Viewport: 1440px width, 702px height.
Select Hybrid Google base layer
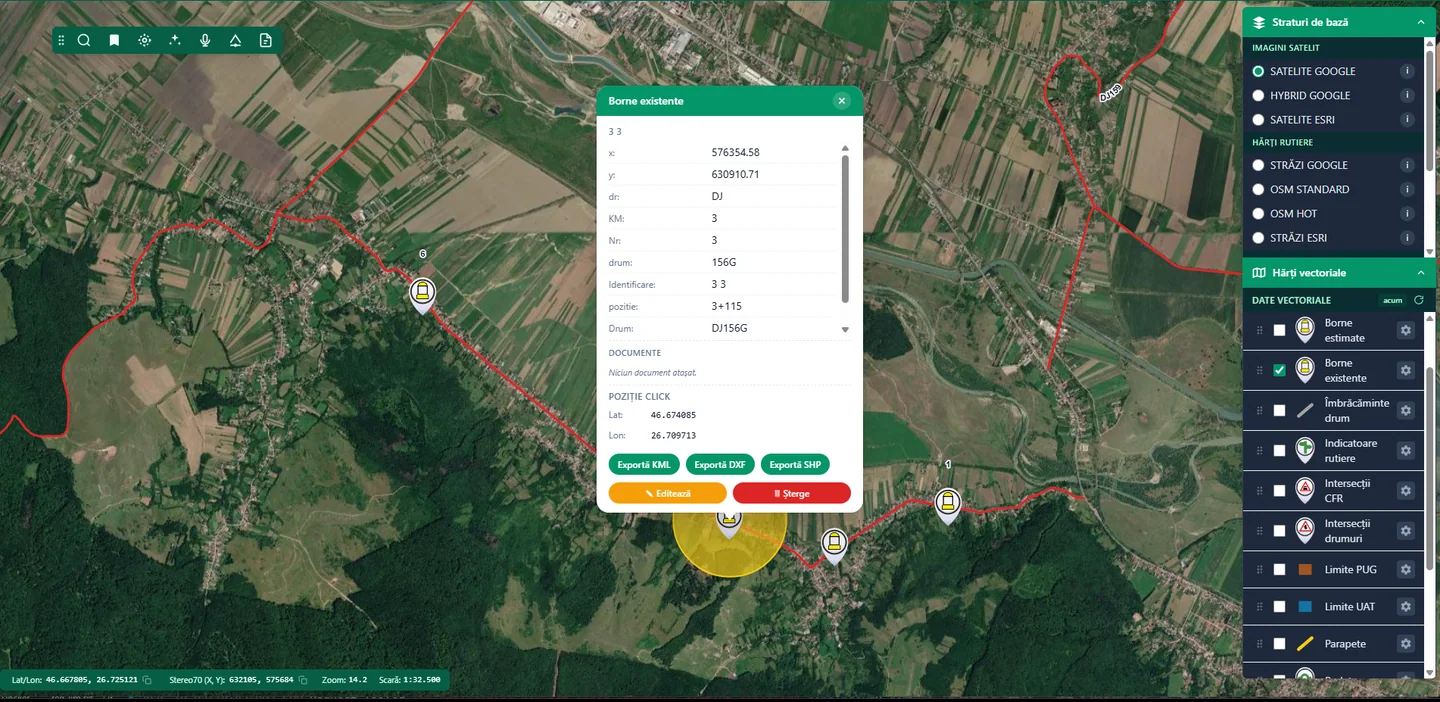[x=1258, y=95]
